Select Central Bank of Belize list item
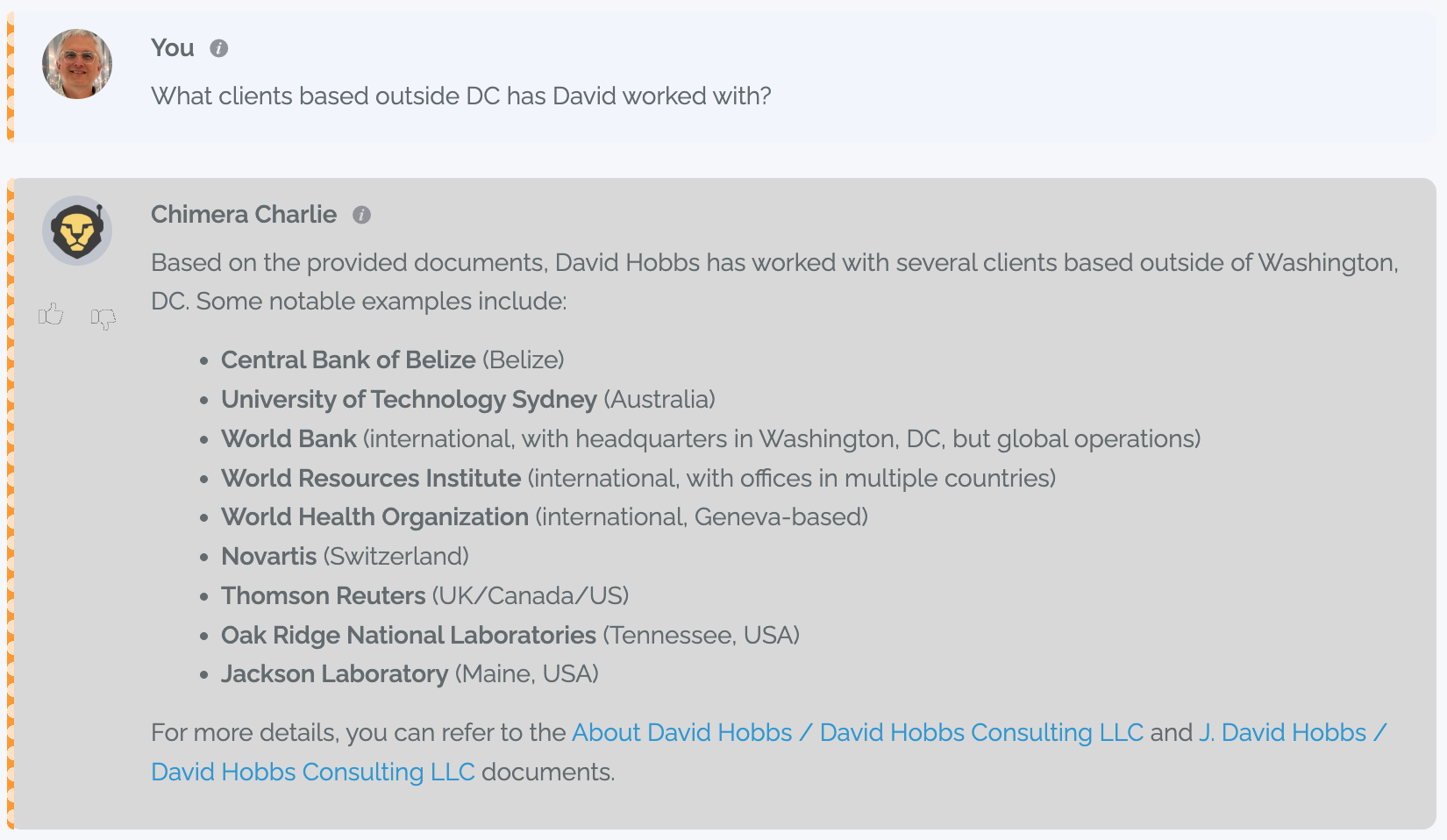1447x840 pixels. (393, 359)
